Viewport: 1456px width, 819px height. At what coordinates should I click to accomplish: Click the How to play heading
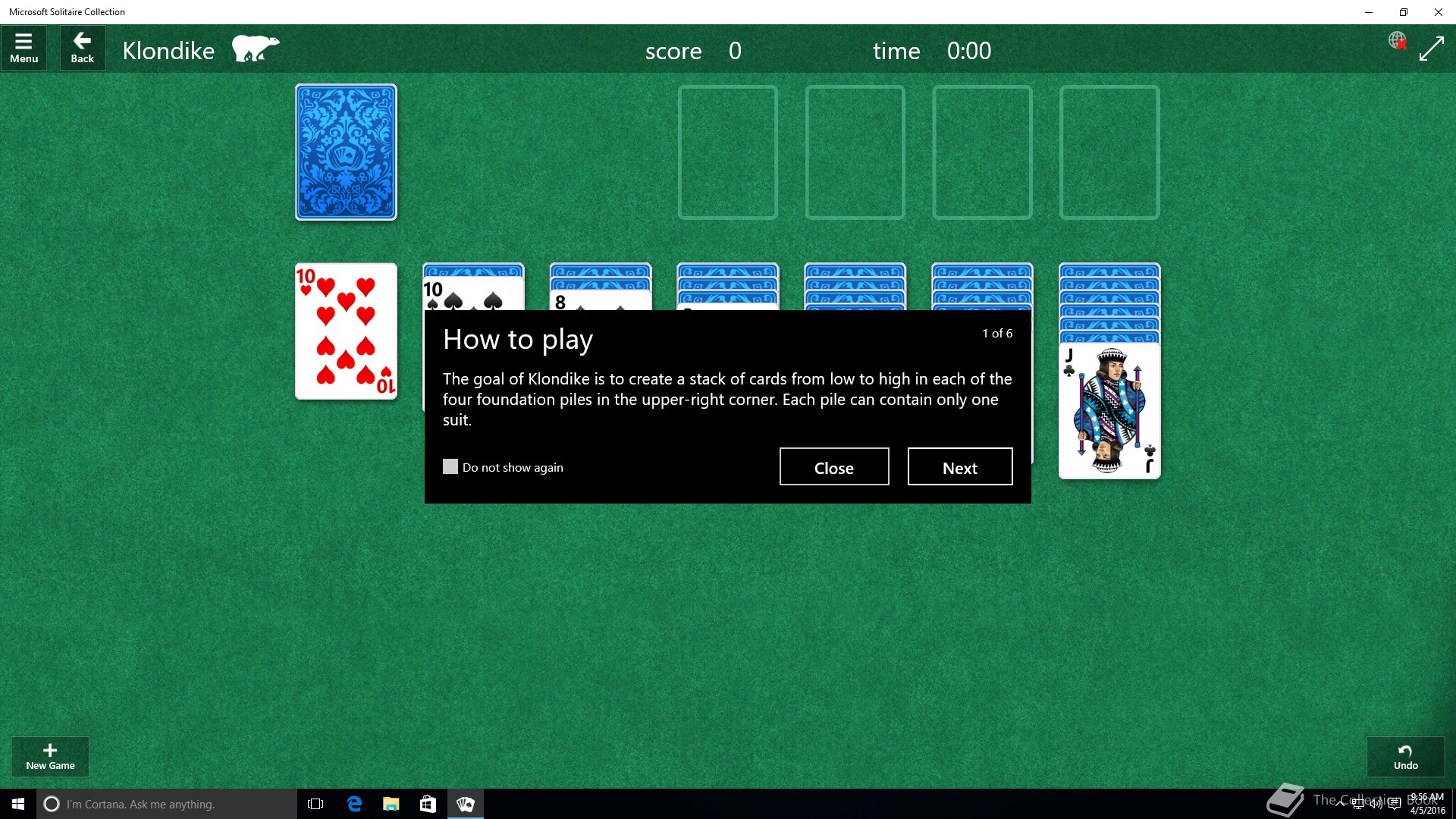pyautogui.click(x=518, y=340)
